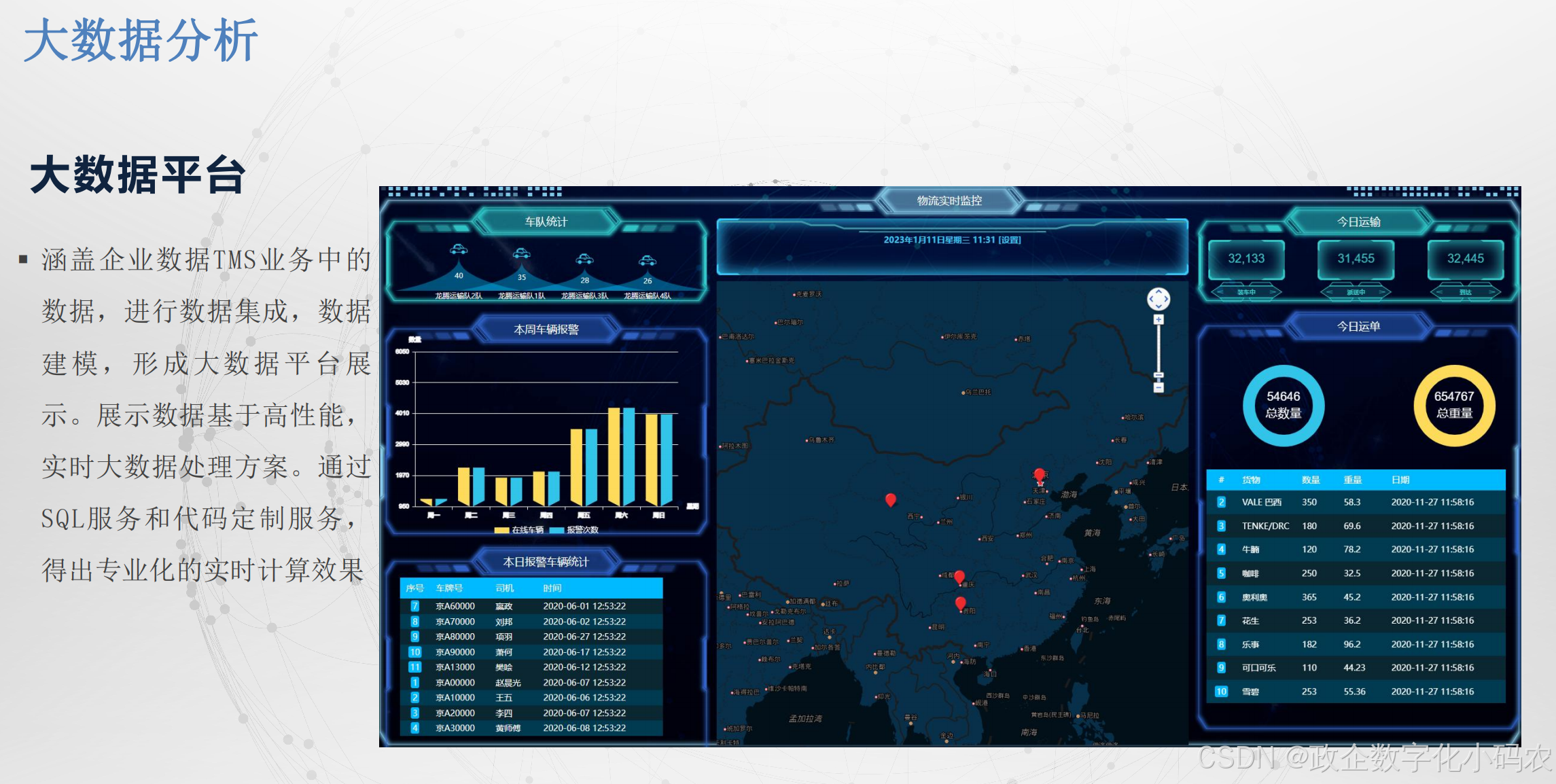The width and height of the screenshot is (1556, 784).
Task: Click the red map pin near Tianjin
Action: coord(1039,475)
